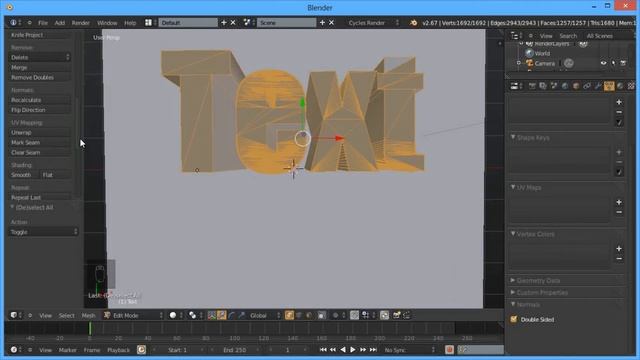Click the Recalculate normals button
This screenshot has height=360, width=640.
pos(40,100)
